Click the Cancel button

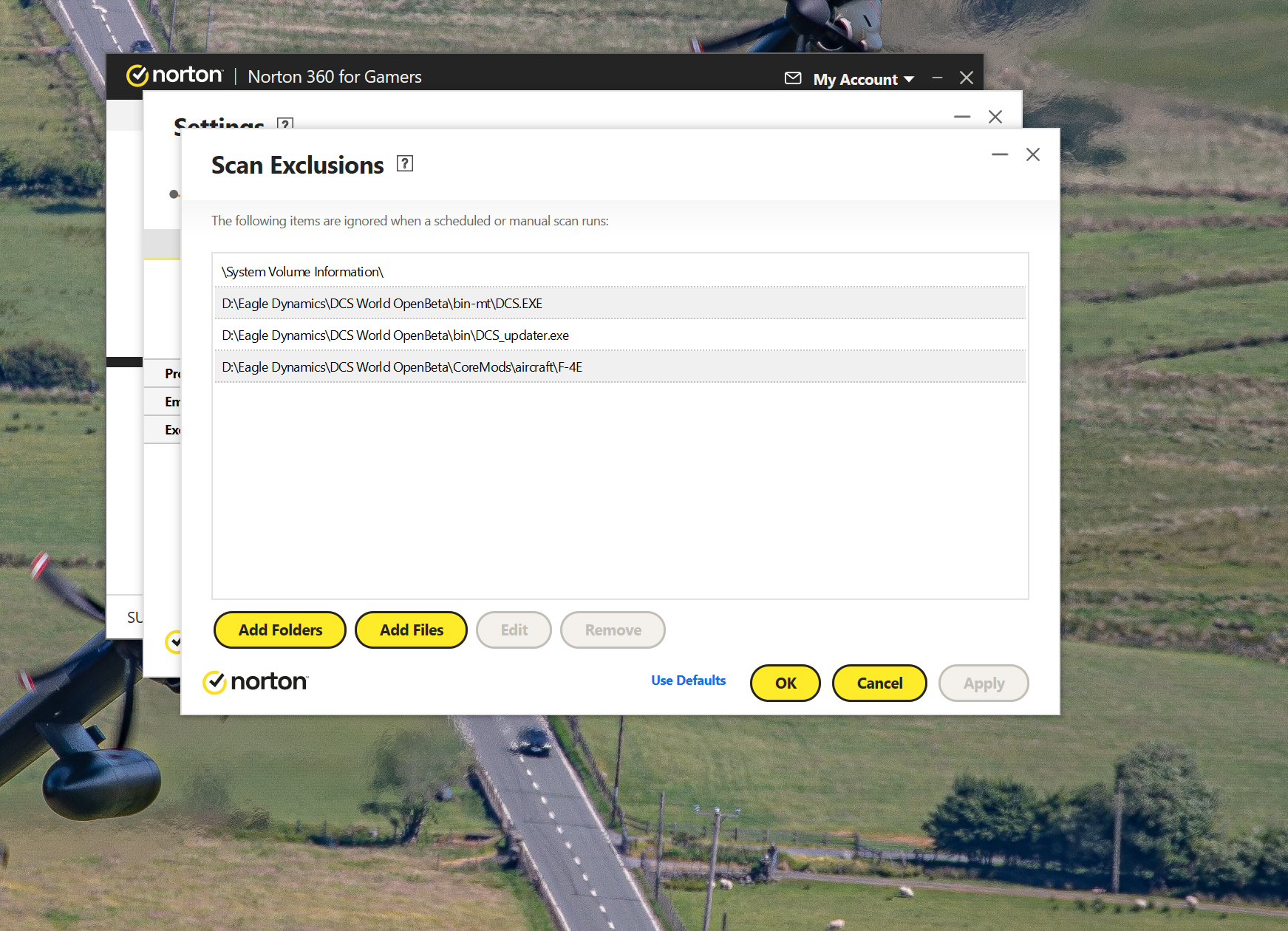(879, 683)
